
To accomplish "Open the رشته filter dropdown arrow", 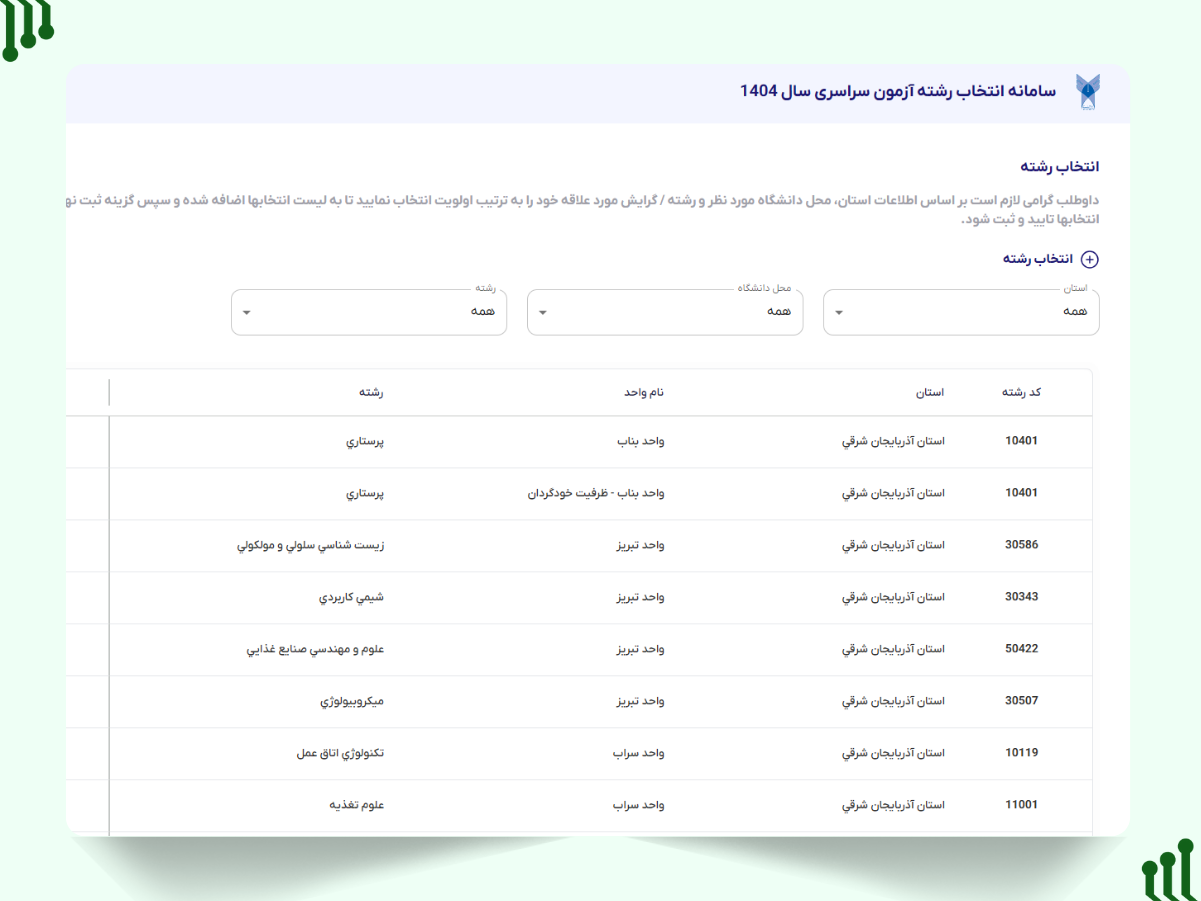I will click(x=247, y=312).
